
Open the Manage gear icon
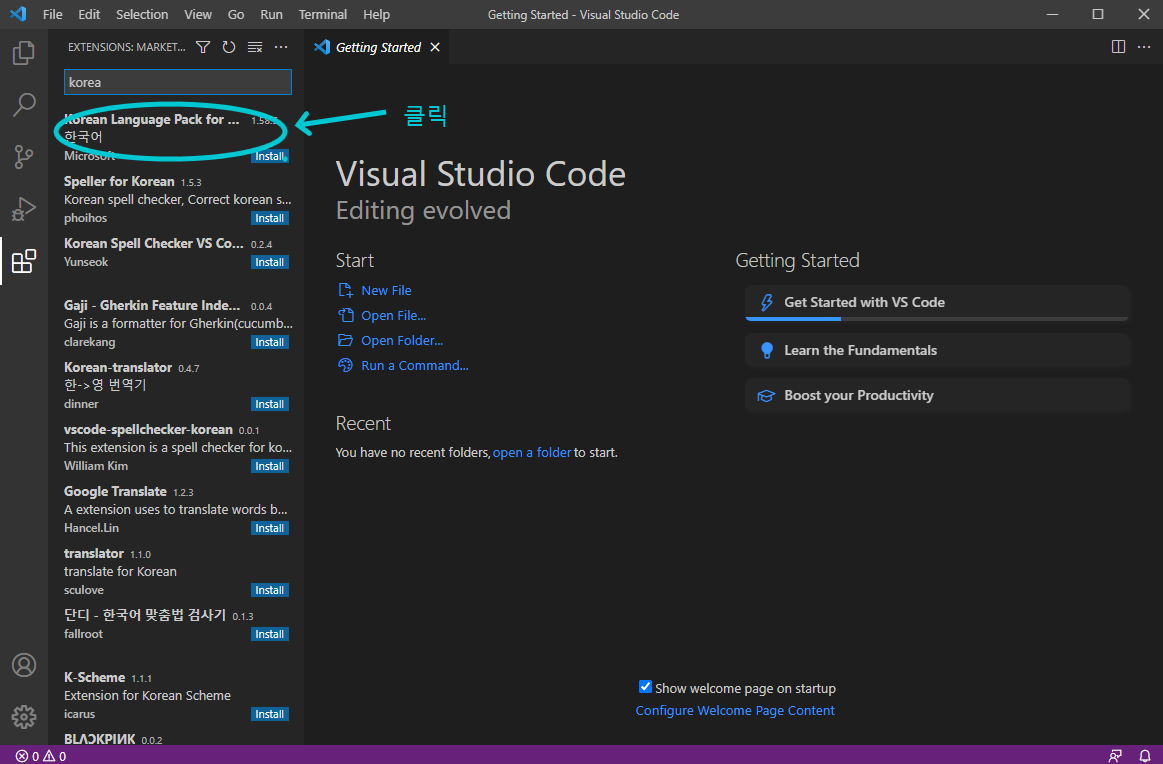[24, 717]
